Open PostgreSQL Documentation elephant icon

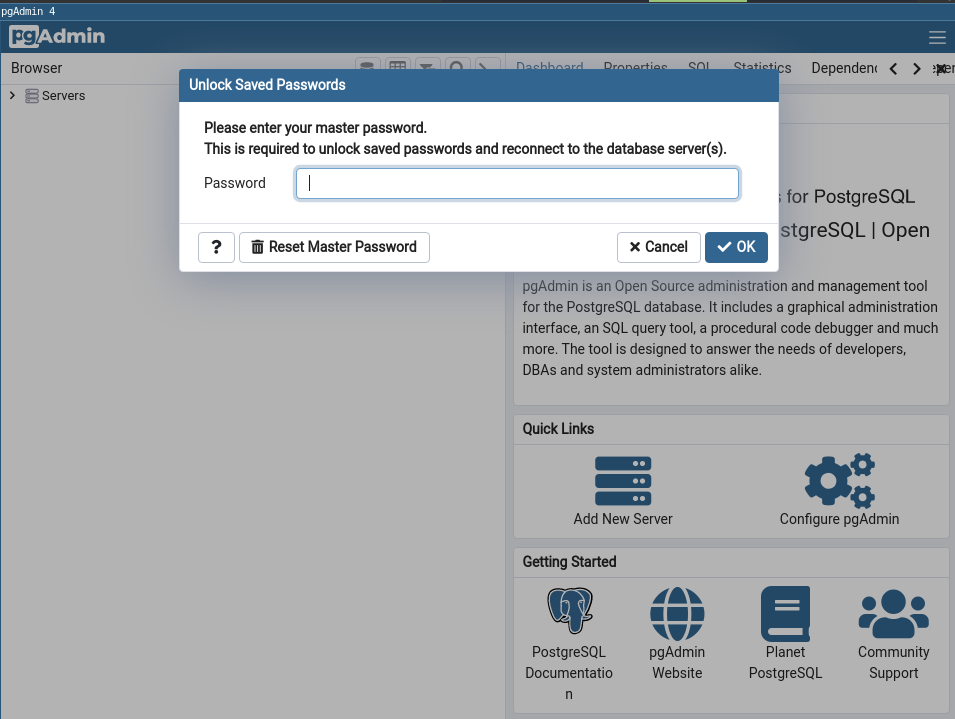coord(569,613)
